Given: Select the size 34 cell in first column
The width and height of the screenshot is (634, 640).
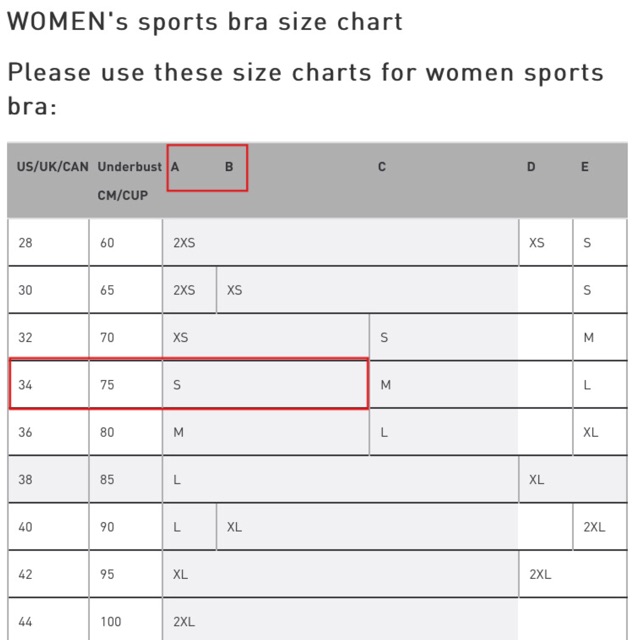Looking at the screenshot, I should pyautogui.click(x=26, y=384).
